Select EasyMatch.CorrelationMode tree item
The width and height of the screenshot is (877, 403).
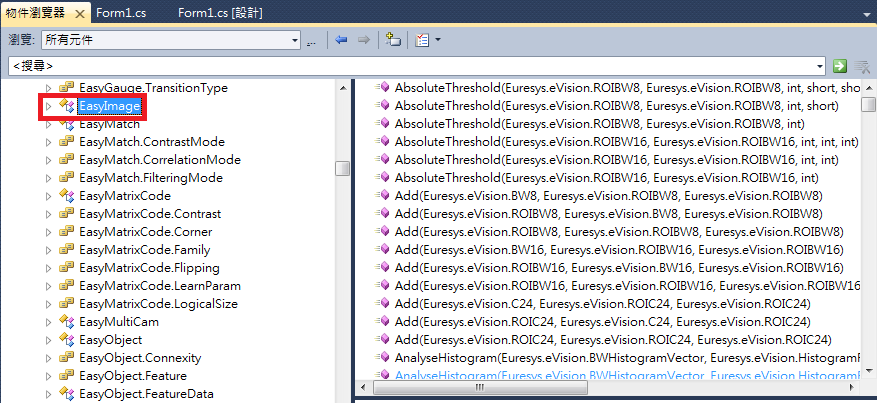point(160,160)
